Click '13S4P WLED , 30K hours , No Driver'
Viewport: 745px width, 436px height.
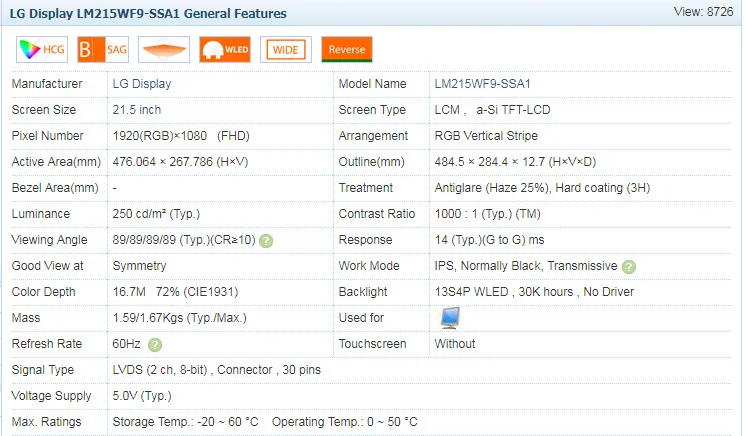535,292
